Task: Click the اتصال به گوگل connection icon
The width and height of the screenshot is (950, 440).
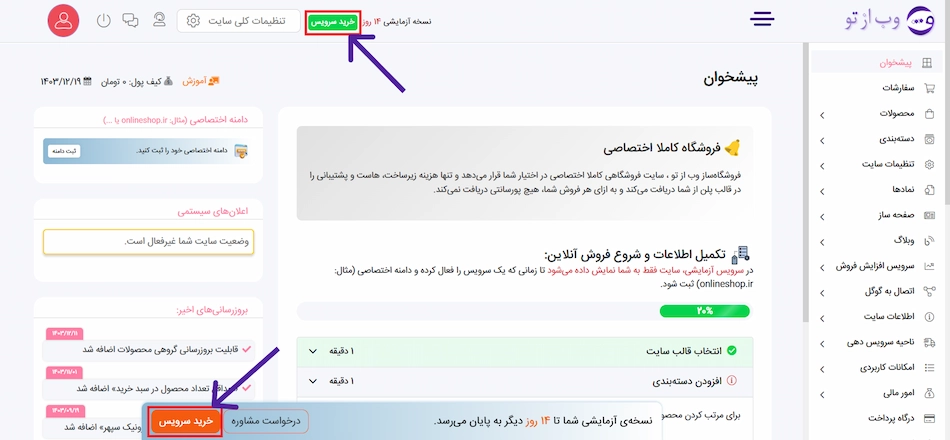Action: (x=929, y=292)
